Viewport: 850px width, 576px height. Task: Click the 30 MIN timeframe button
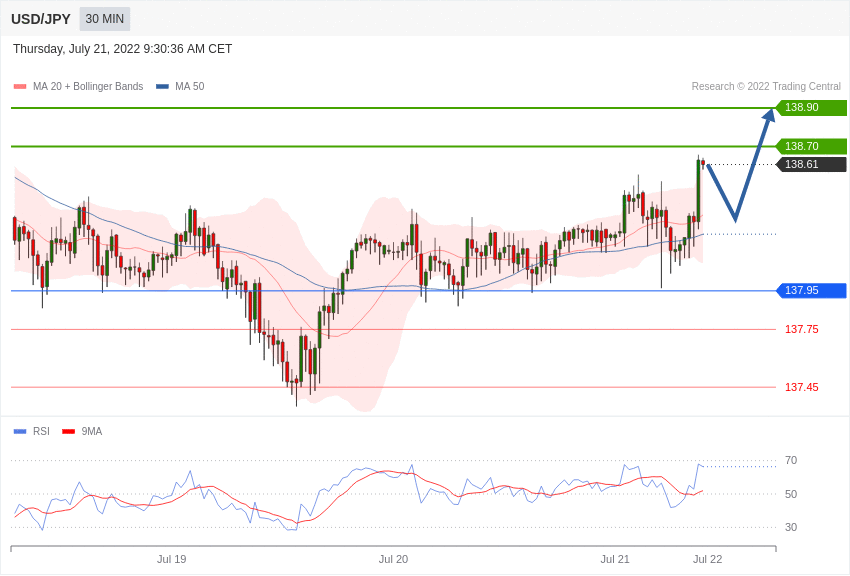point(105,19)
